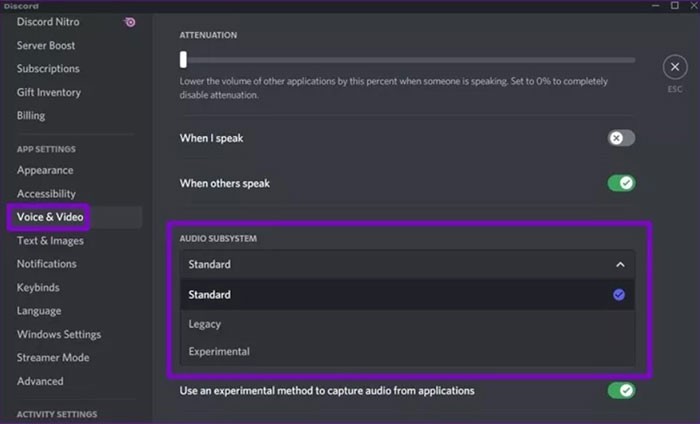Image resolution: width=700 pixels, height=424 pixels.
Task: Open Gift Inventory section
Action: point(48,92)
